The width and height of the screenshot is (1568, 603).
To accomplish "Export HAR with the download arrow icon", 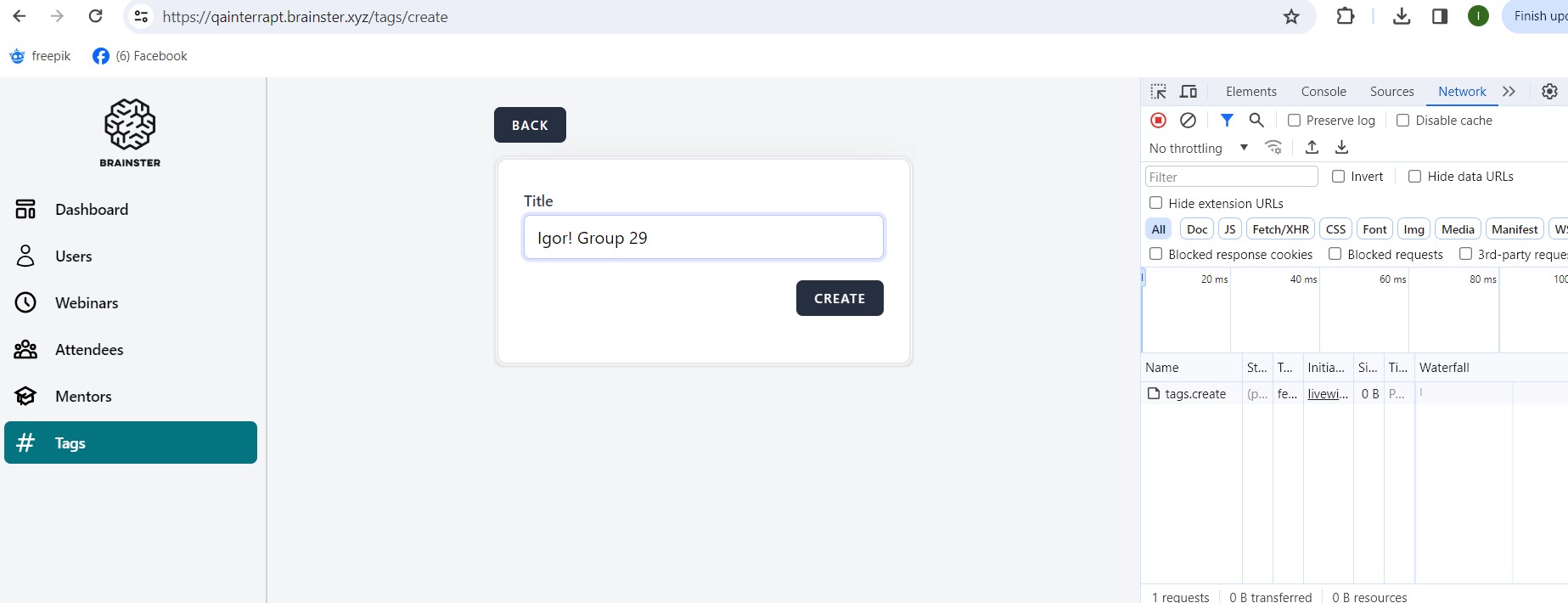I will (x=1341, y=148).
